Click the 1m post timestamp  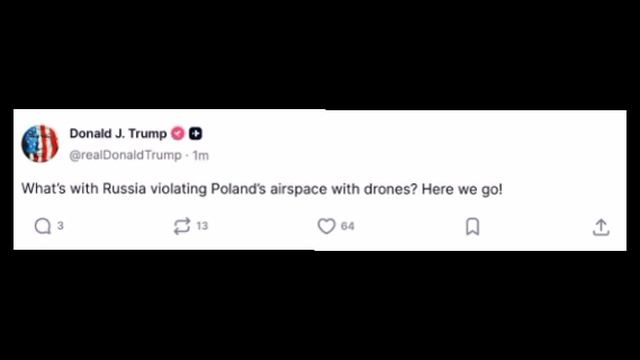(x=200, y=156)
